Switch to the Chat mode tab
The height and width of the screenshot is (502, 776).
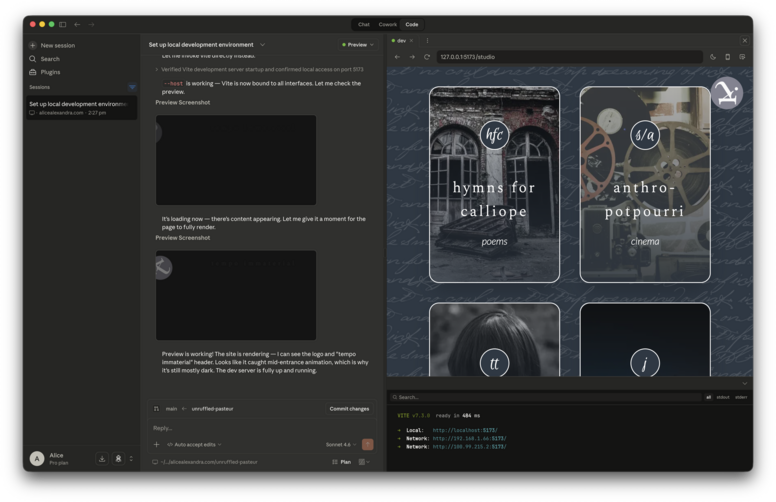coord(364,24)
